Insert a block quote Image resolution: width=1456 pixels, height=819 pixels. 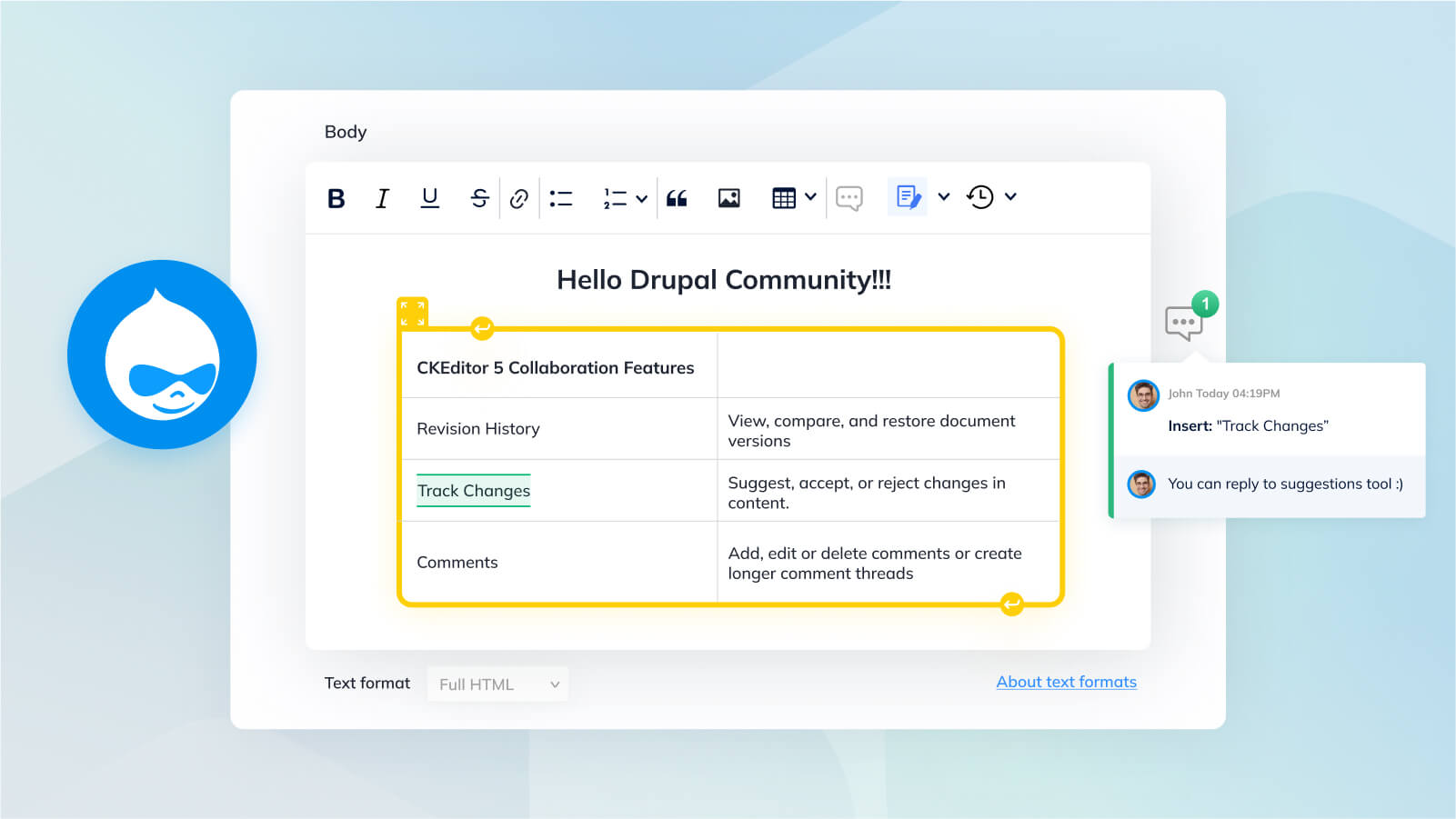(677, 198)
